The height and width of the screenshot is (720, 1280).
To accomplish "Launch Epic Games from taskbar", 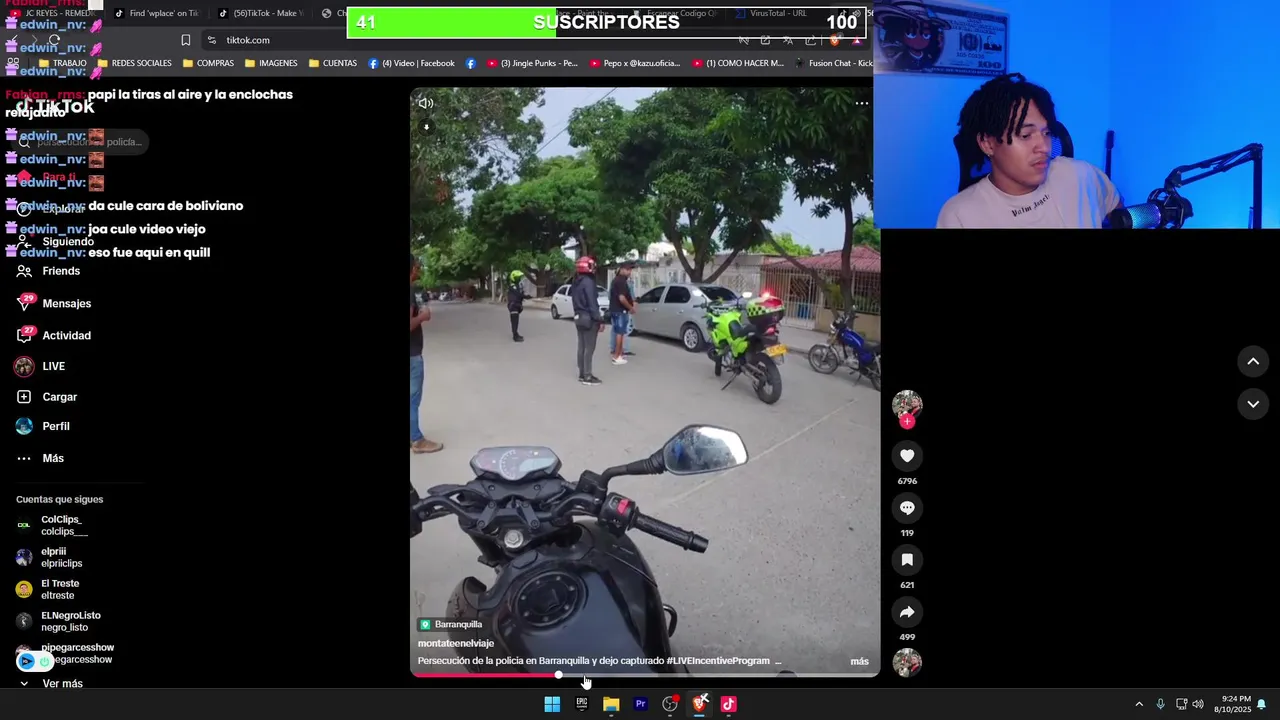I will coord(581,704).
